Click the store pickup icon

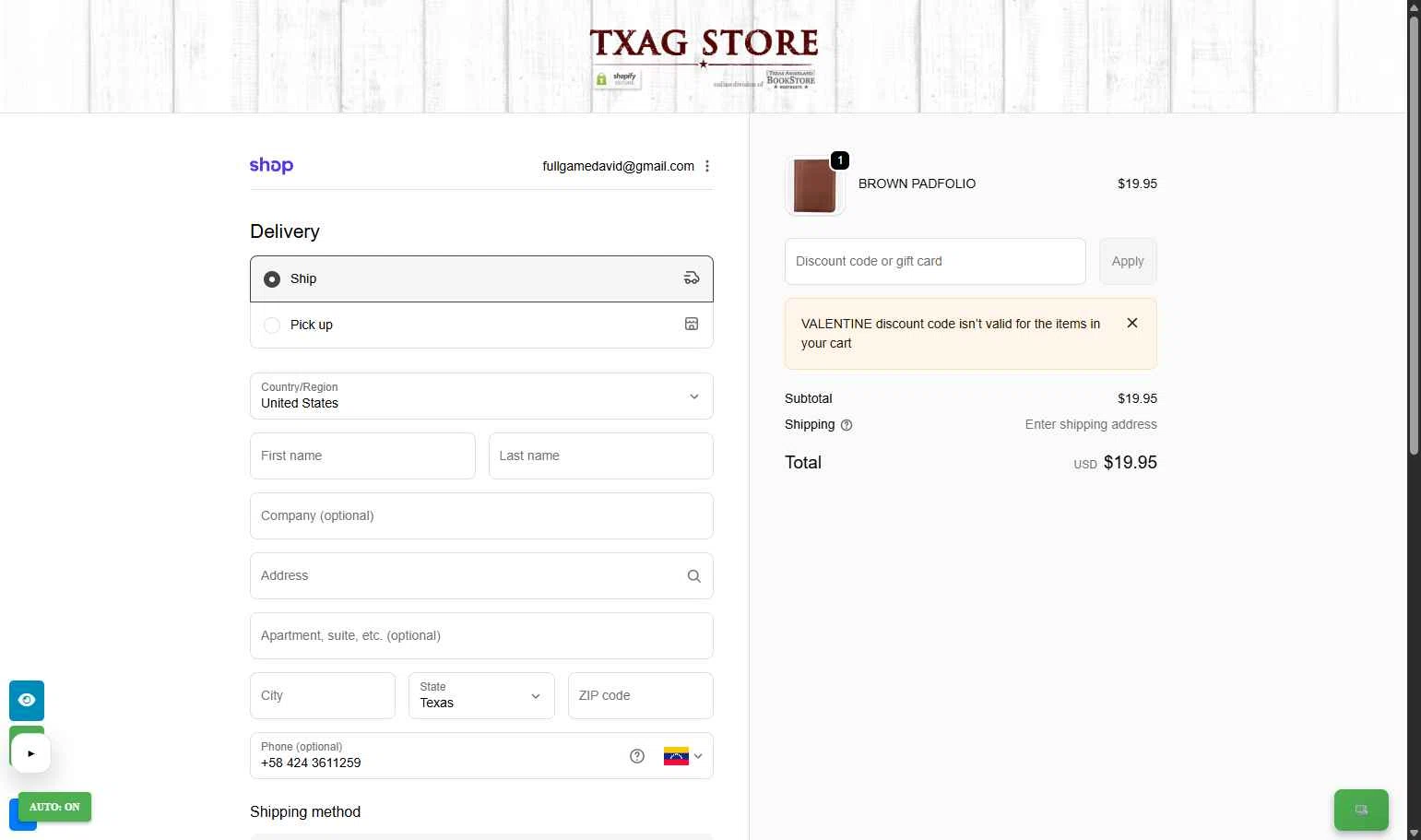692,324
